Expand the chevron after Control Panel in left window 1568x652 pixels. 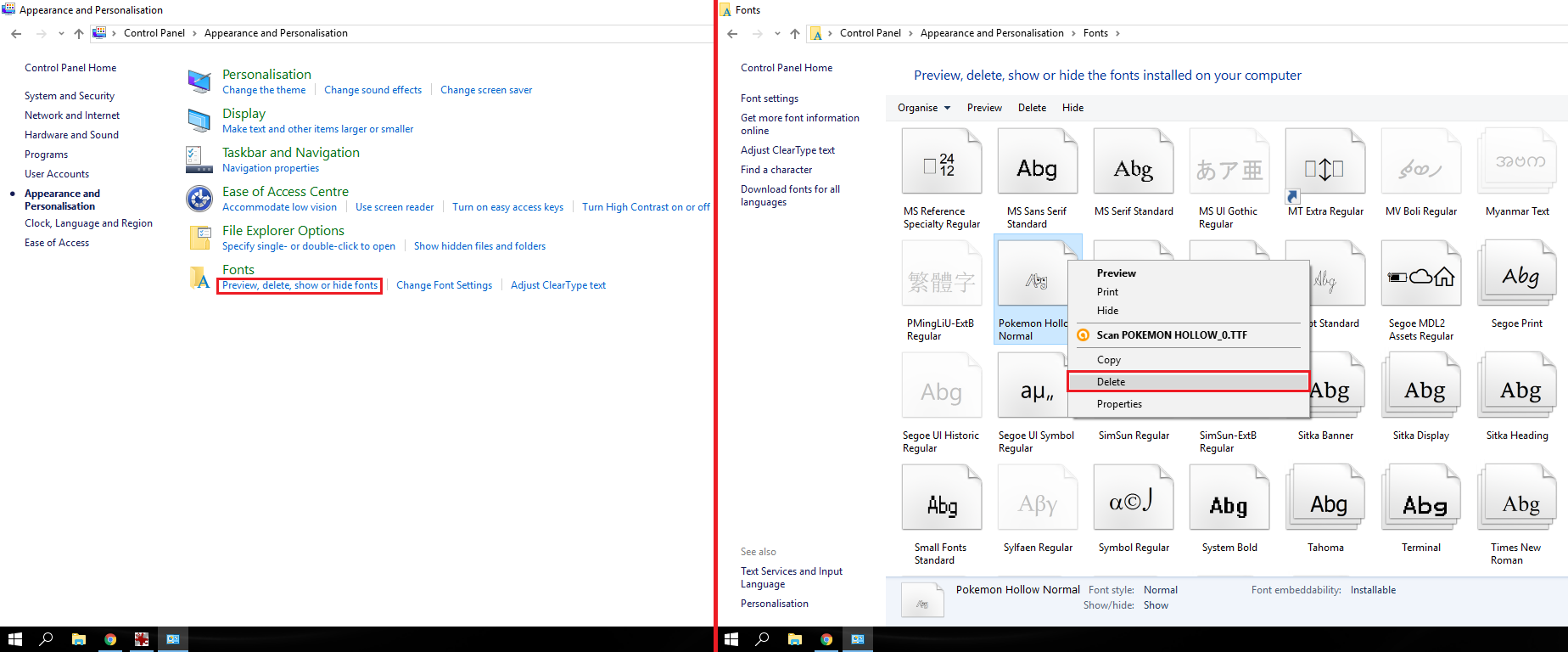pyautogui.click(x=194, y=34)
